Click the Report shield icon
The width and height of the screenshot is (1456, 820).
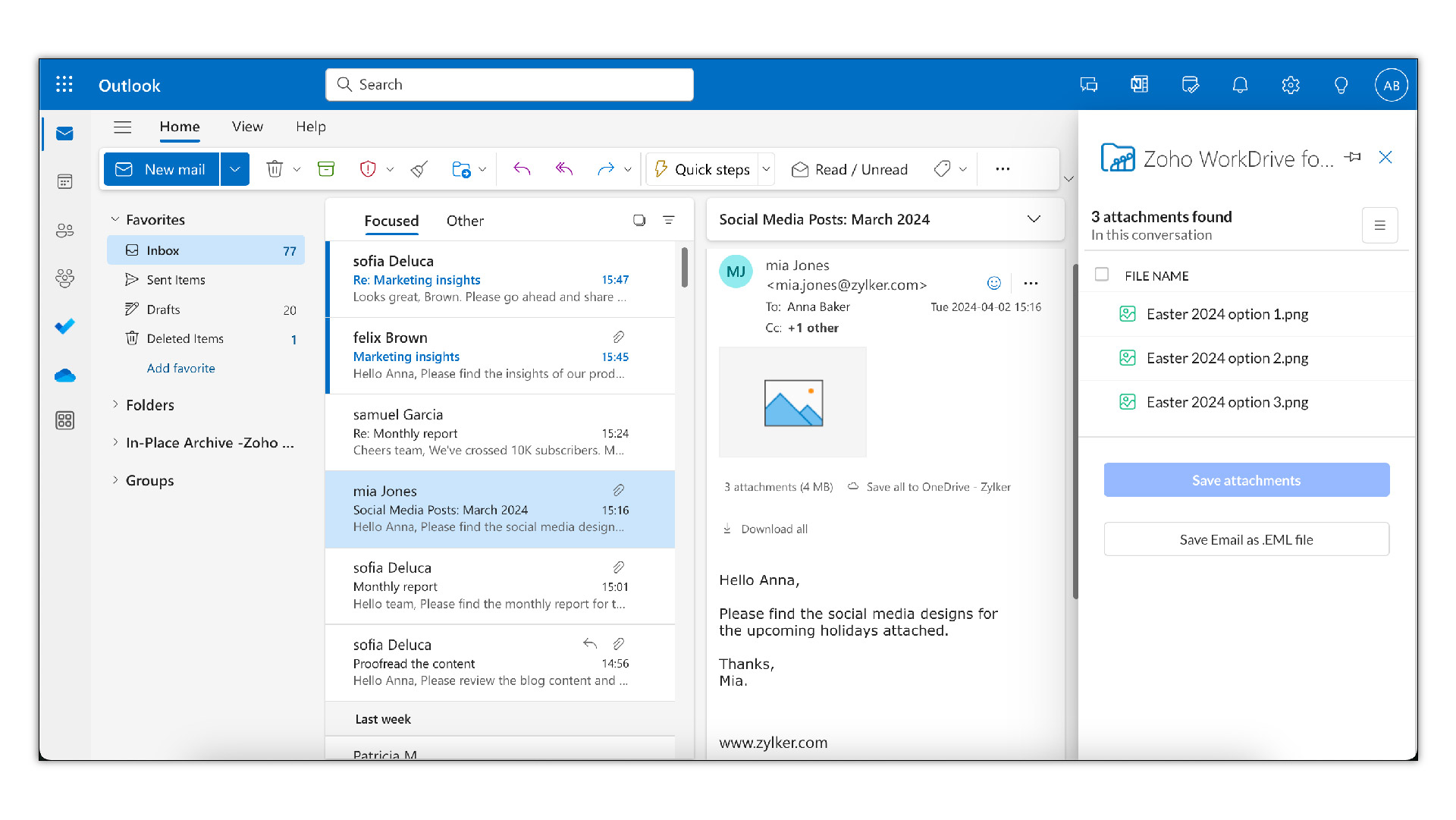(368, 169)
